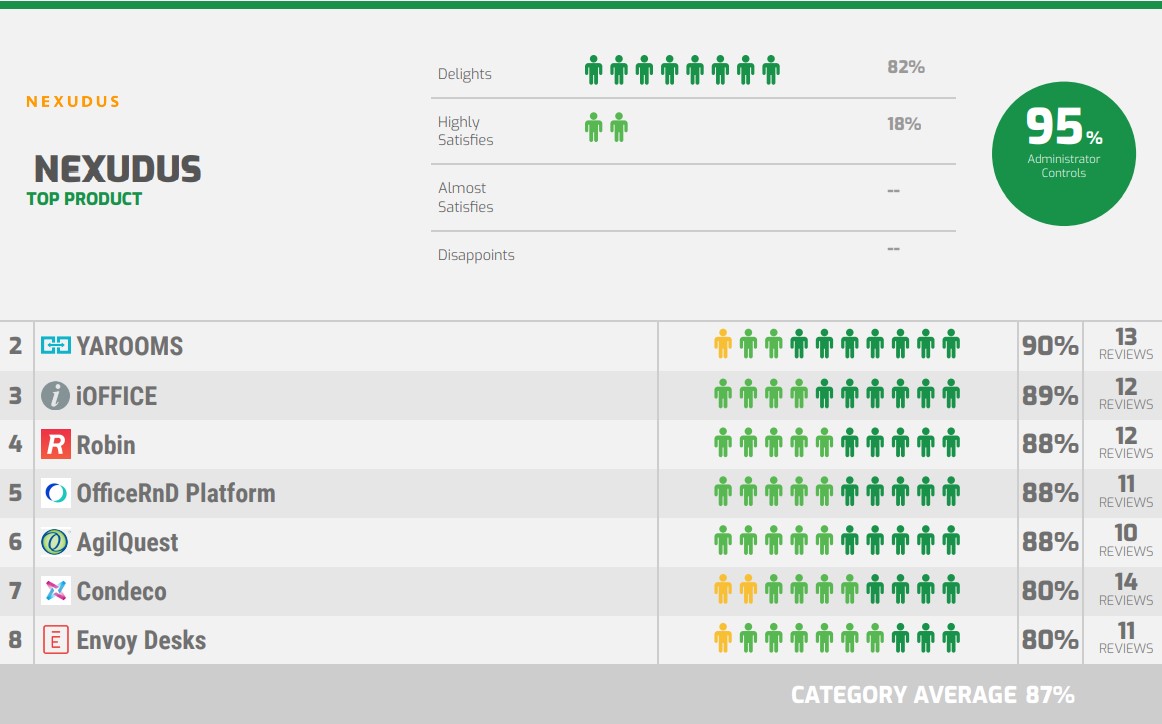Viewport: 1162px width, 724px height.
Task: Click rank number "4" beside Robin
Action: tap(16, 444)
